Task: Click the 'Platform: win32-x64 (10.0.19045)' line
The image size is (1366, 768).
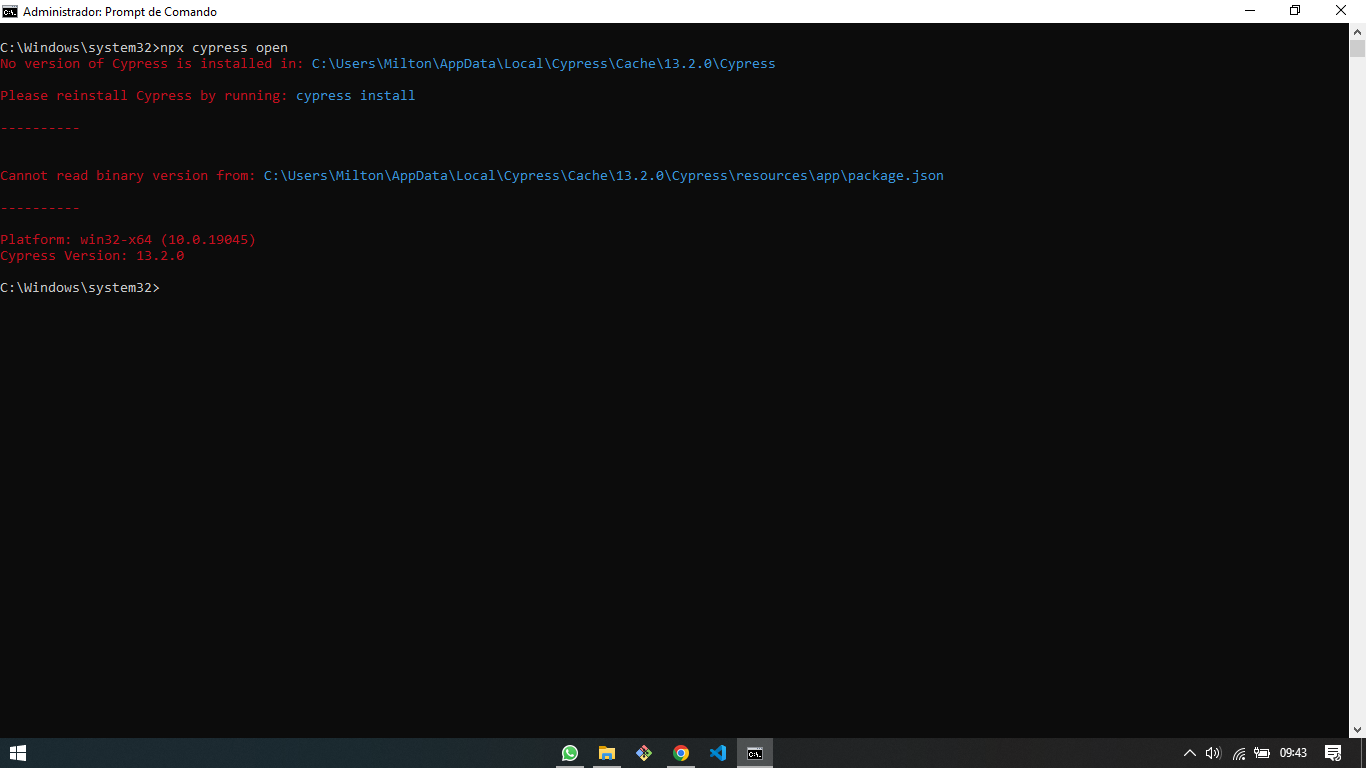Action: [x=128, y=239]
